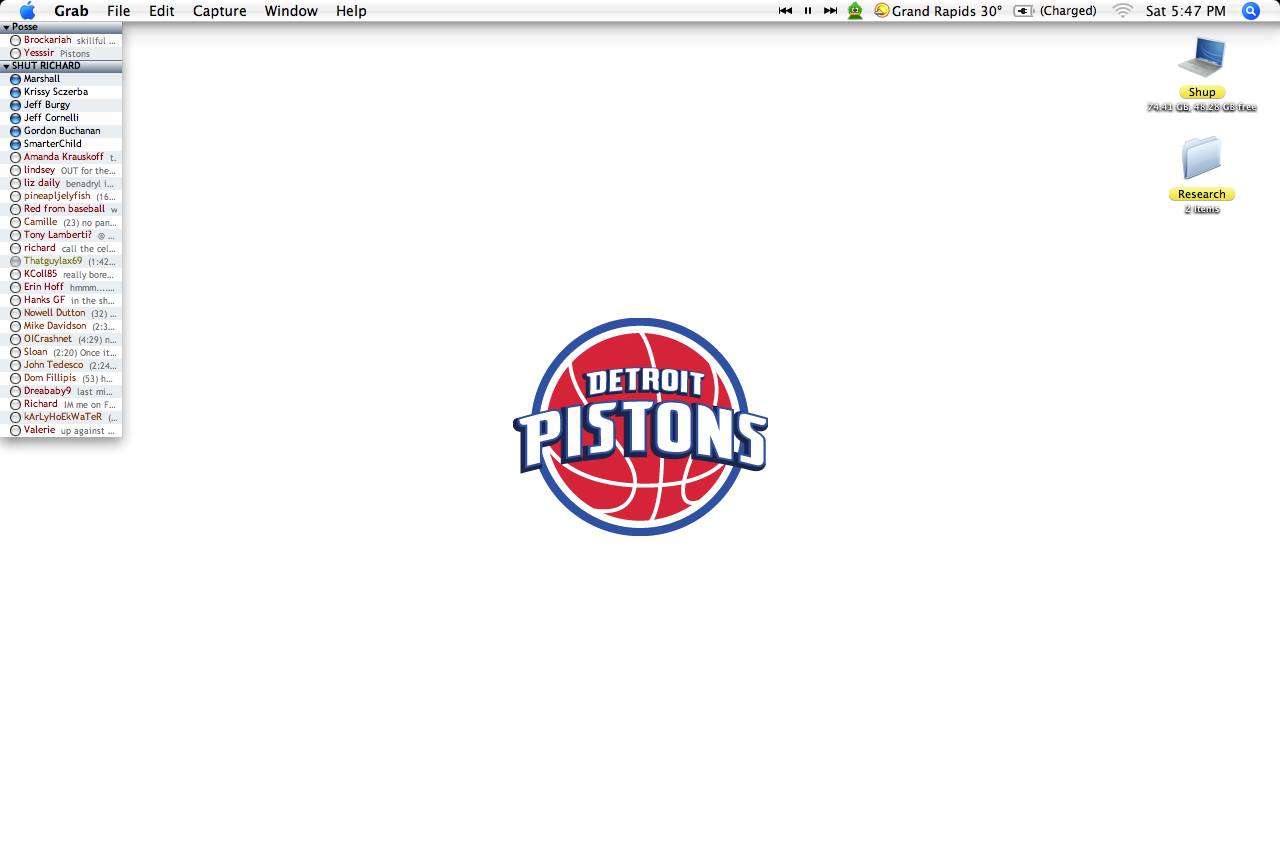
Task: Select buddy John Tedesco
Action: coord(61,365)
